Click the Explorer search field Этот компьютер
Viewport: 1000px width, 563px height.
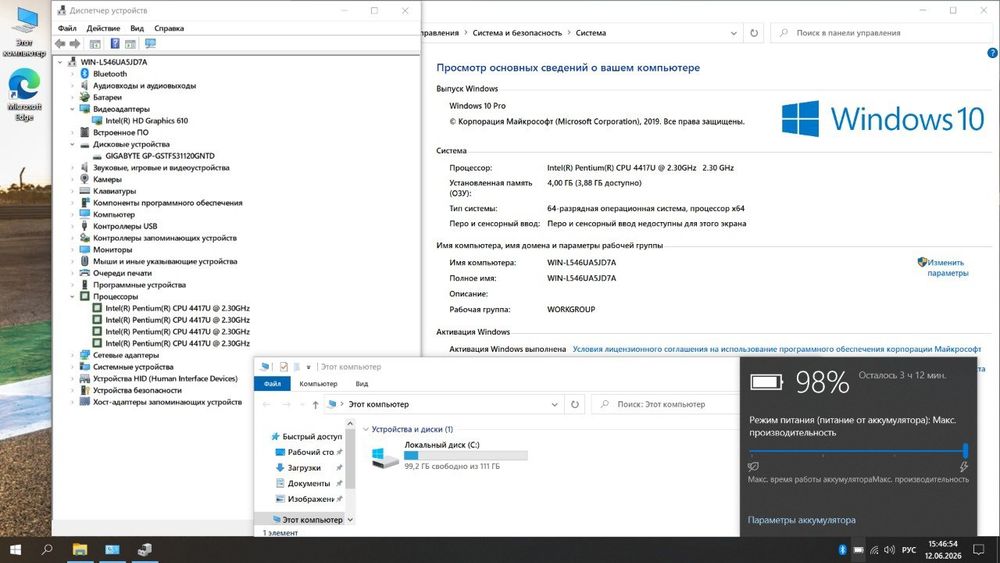click(664, 404)
